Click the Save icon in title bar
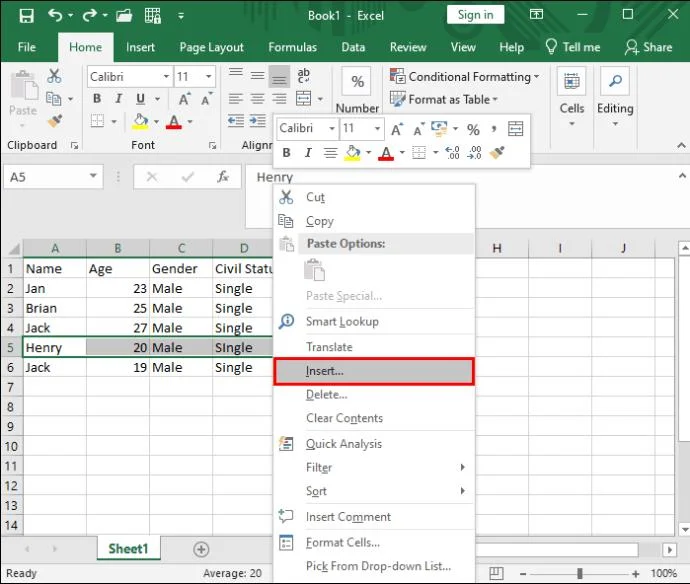Viewport: 690px width, 584px height. tap(25, 15)
